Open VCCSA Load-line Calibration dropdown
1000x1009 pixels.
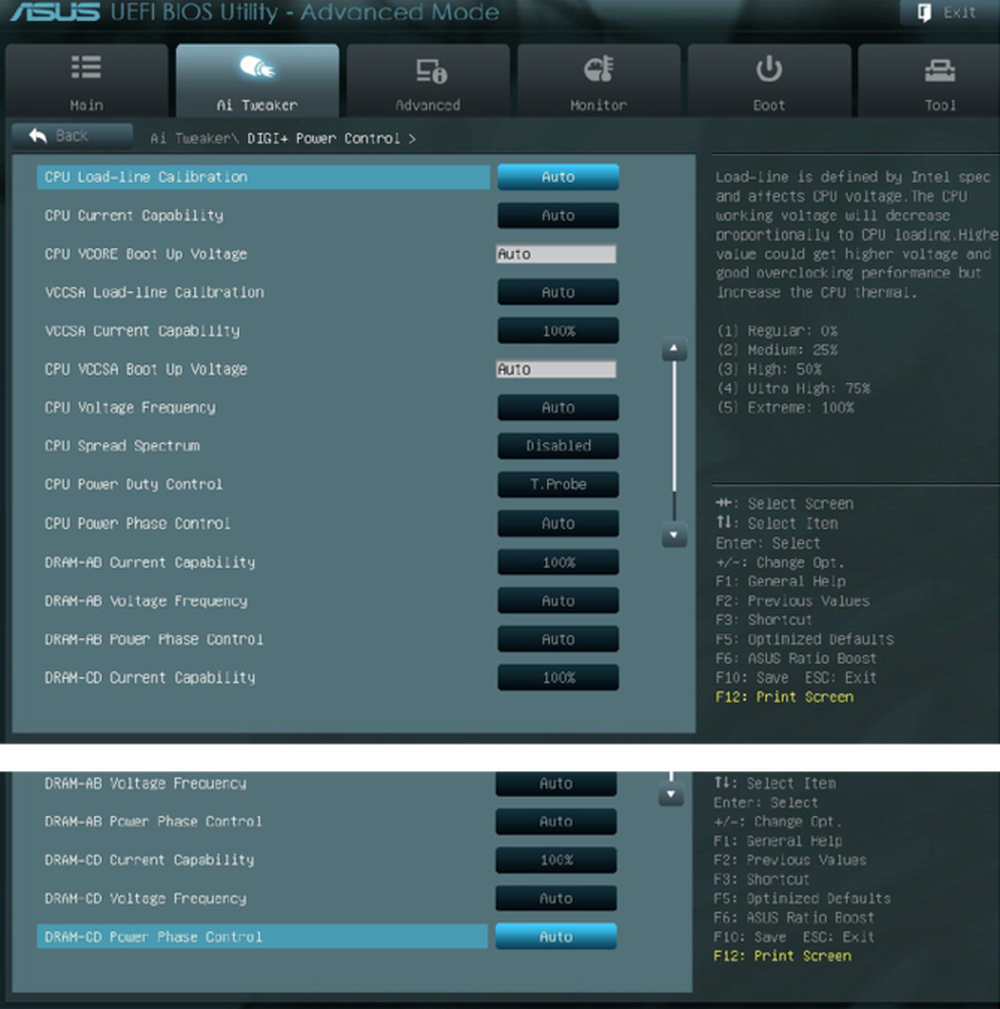pos(558,292)
